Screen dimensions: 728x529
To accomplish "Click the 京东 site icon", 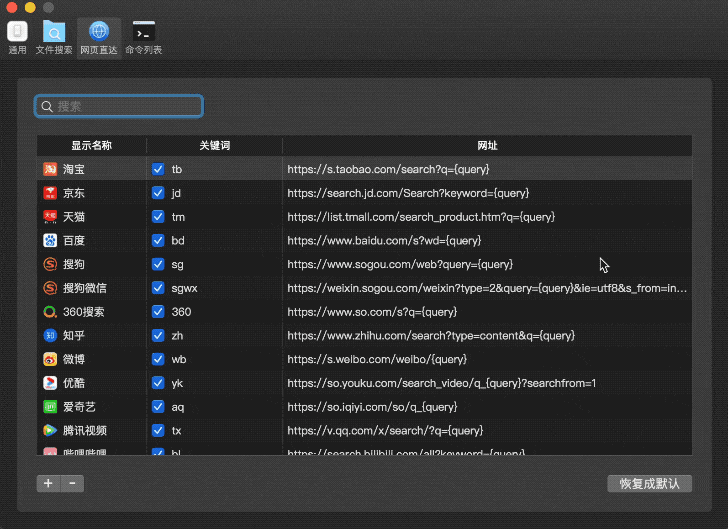I will coord(50,193).
